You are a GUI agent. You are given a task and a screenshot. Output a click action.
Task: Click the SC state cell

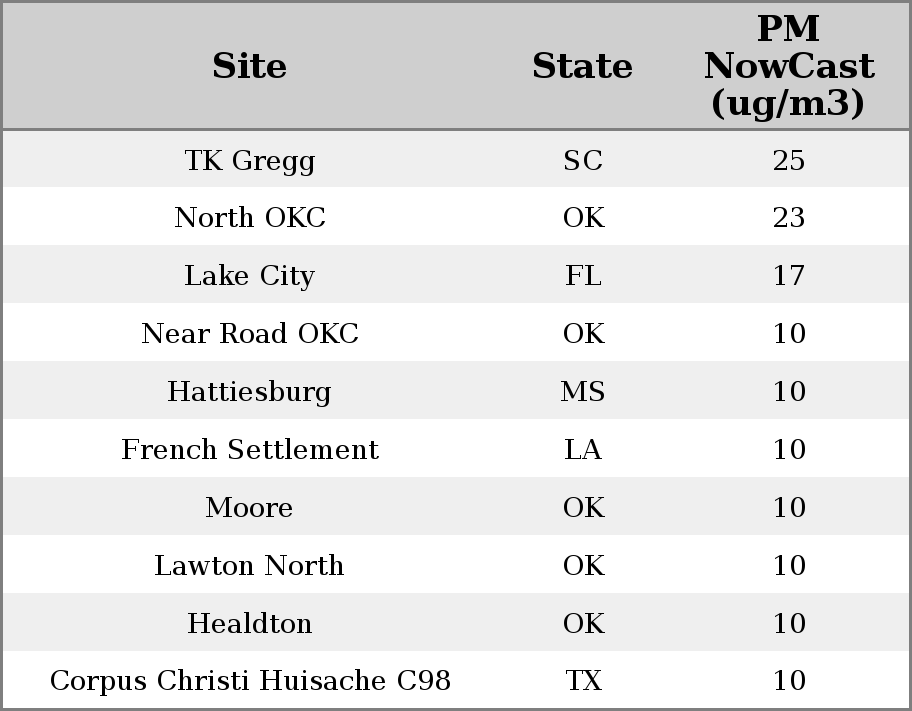pyautogui.click(x=583, y=160)
